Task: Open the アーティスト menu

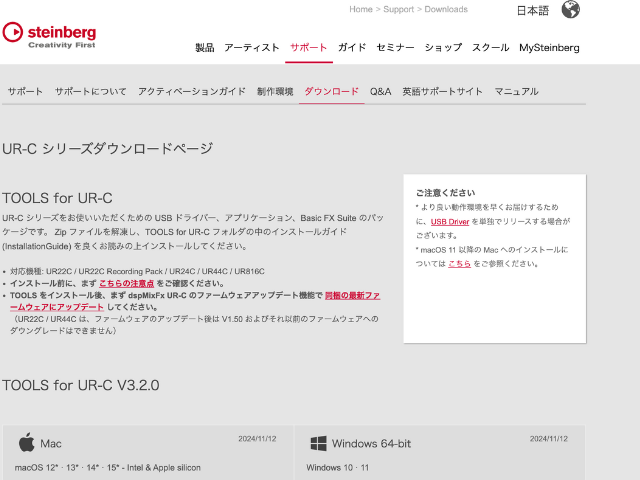Action: (x=251, y=47)
